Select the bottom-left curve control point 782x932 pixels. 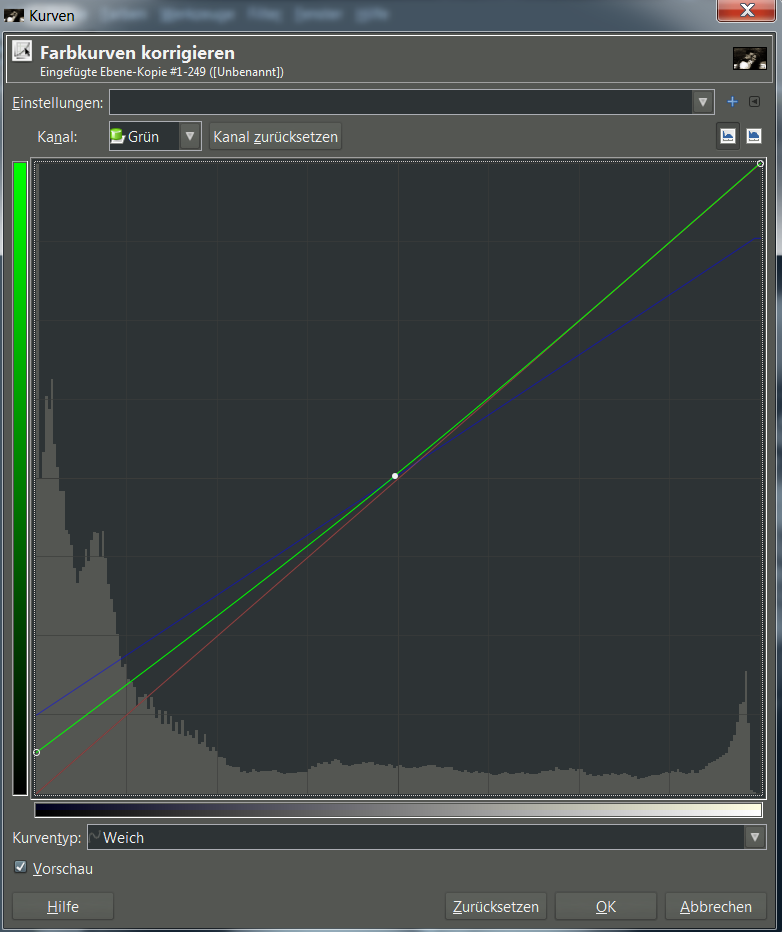[x=37, y=752]
